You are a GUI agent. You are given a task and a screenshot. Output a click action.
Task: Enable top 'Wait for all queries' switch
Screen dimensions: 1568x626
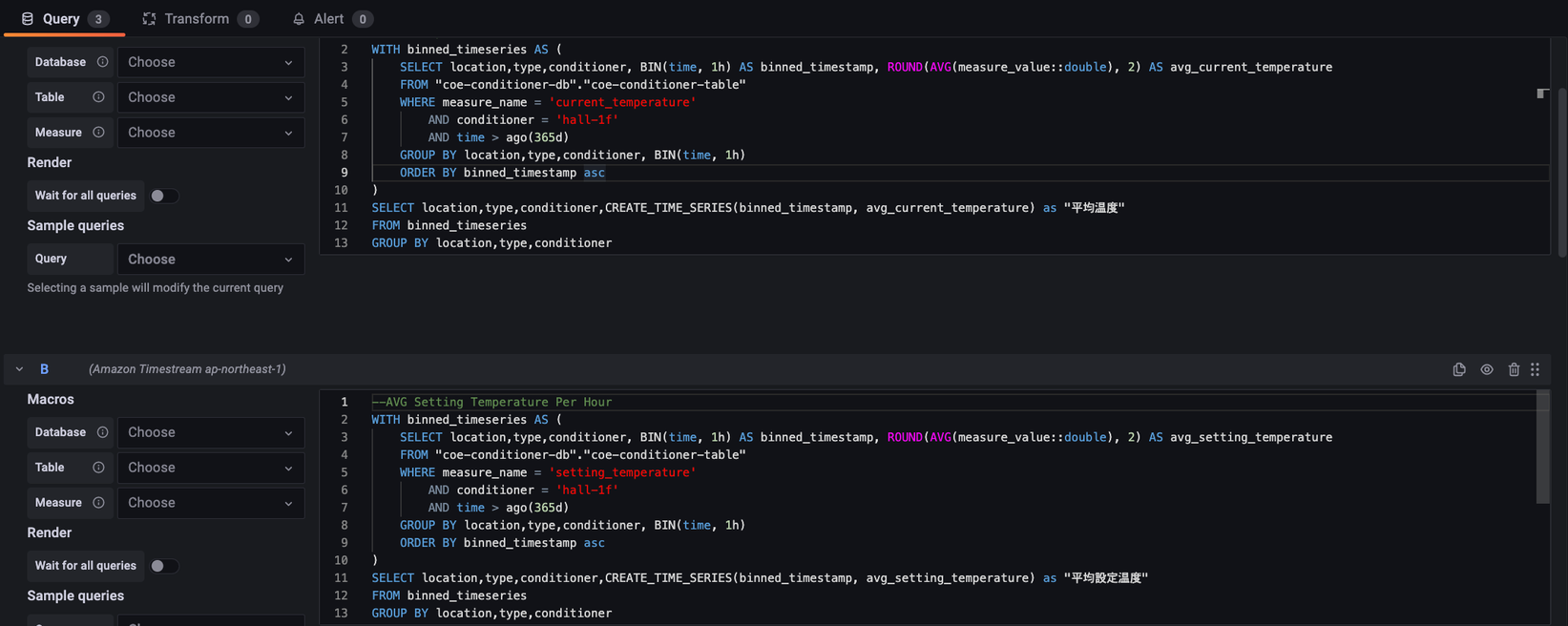(163, 196)
